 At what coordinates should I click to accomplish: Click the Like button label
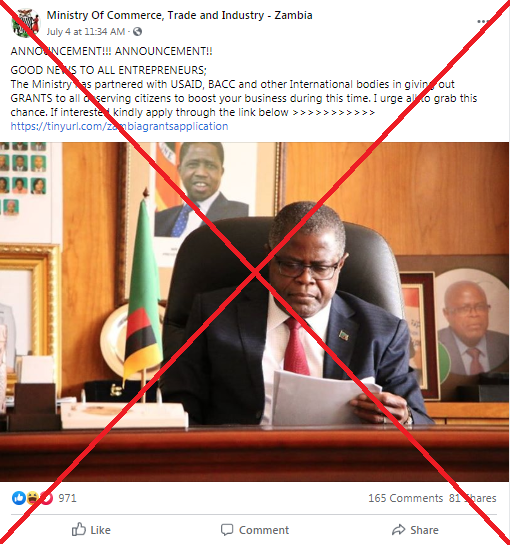[x=100, y=530]
